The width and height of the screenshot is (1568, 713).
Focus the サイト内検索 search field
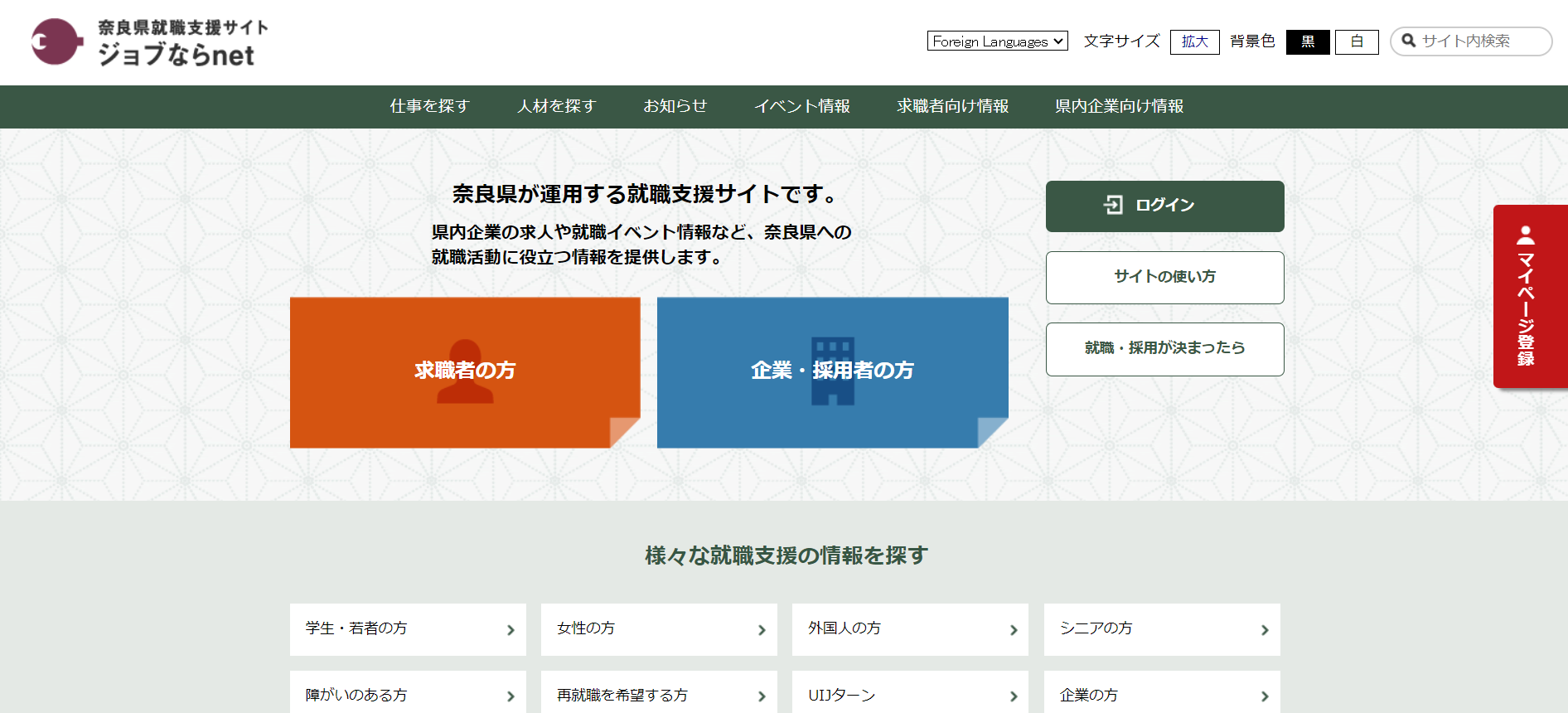click(1479, 41)
